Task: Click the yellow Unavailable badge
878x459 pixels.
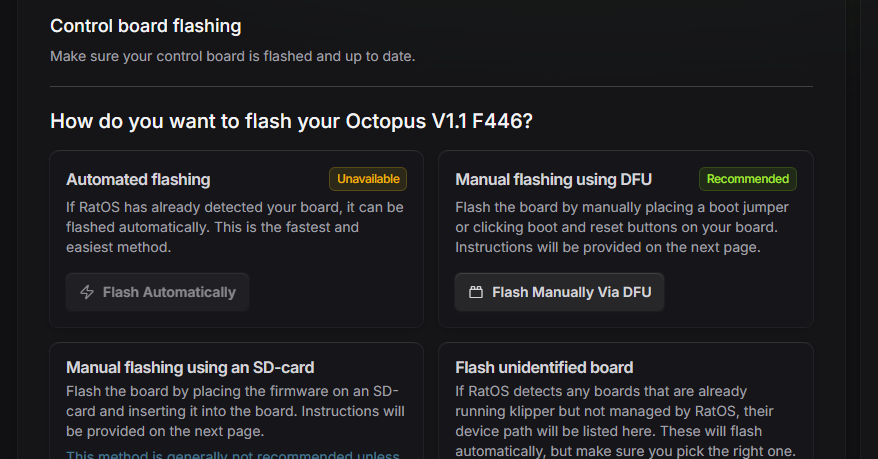Action: 368,179
